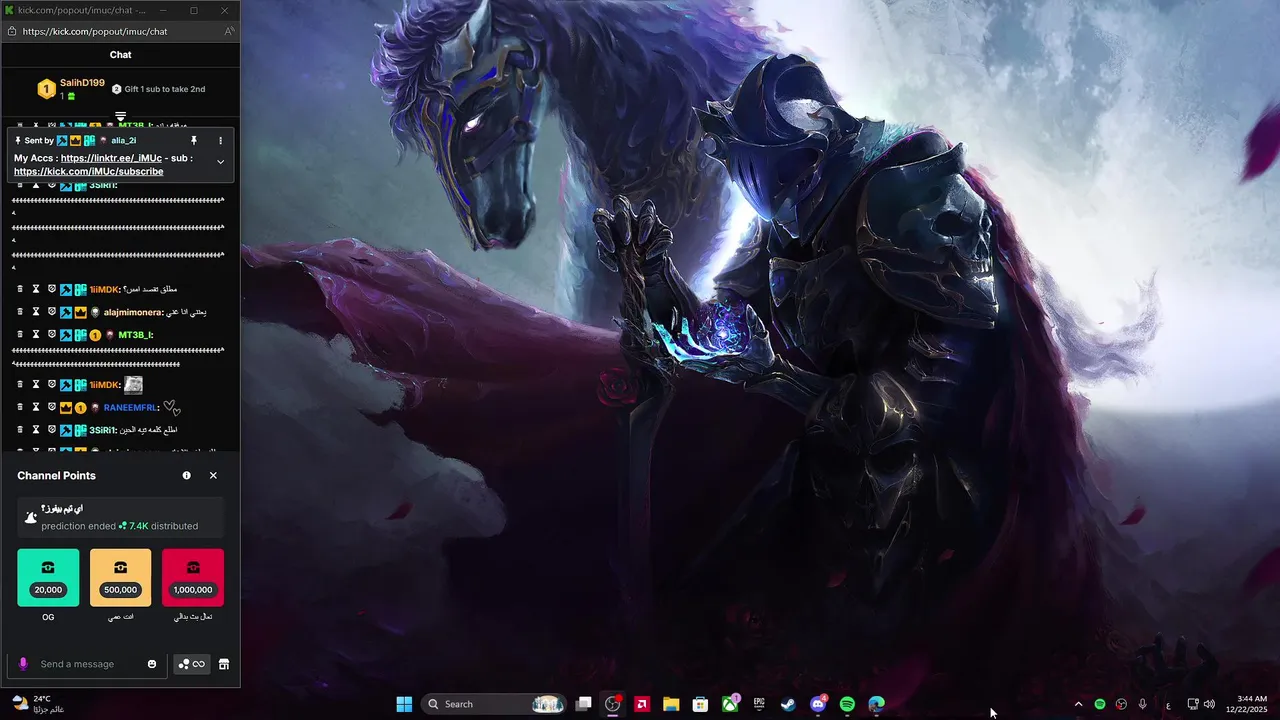Open Xbox app from the taskbar
The height and width of the screenshot is (720, 1280).
730,704
